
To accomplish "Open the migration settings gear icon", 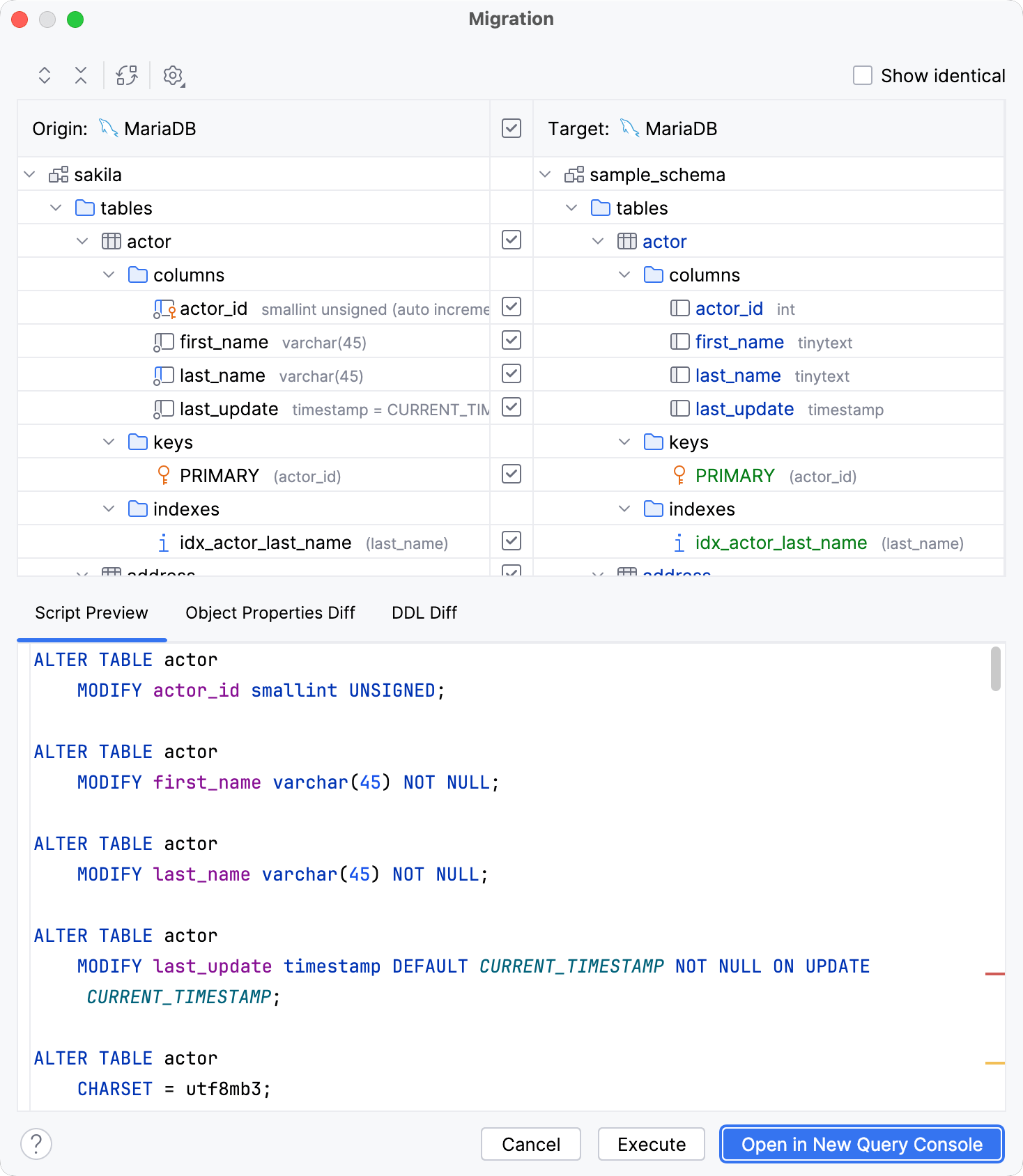I will (173, 75).
